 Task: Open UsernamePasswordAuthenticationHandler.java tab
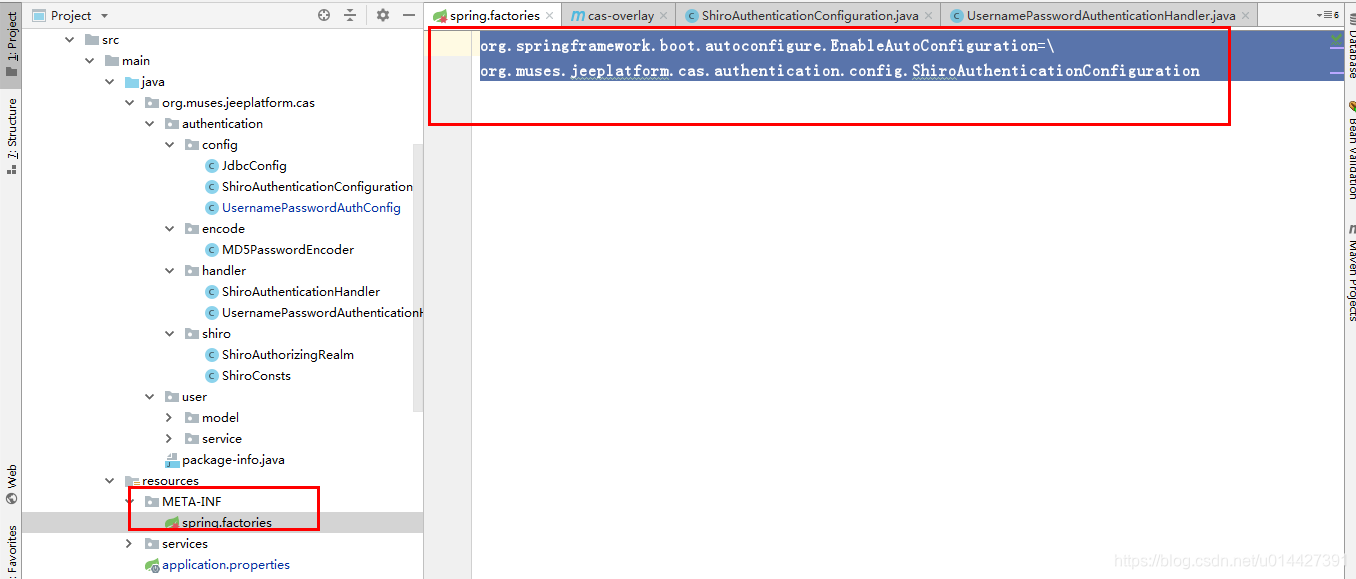click(x=1100, y=16)
